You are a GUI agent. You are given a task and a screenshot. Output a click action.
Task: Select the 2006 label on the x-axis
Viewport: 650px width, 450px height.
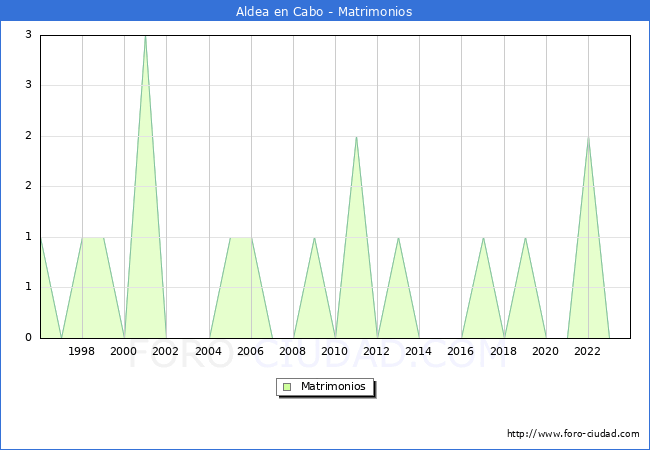click(250, 351)
